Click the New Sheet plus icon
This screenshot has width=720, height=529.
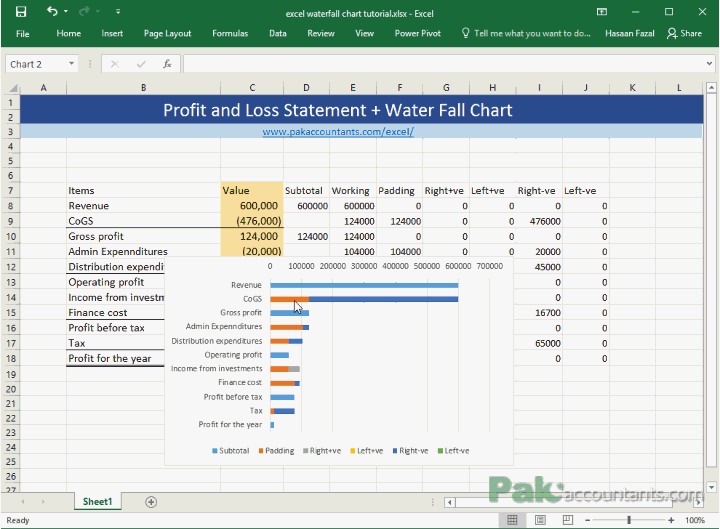[151, 502]
